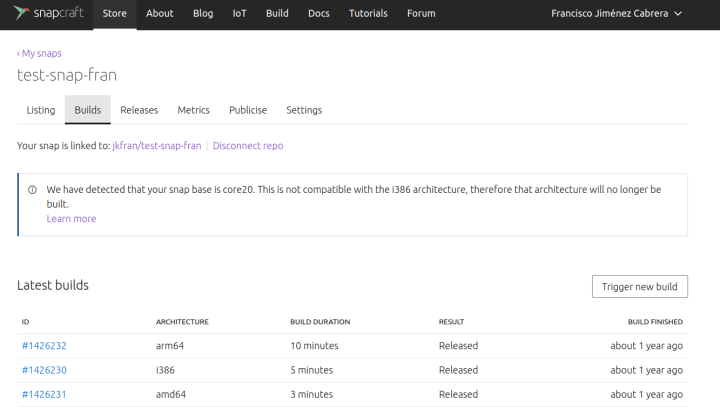Viewport: 720px width, 407px height.
Task: Open the Docs navigation item
Action: click(319, 14)
